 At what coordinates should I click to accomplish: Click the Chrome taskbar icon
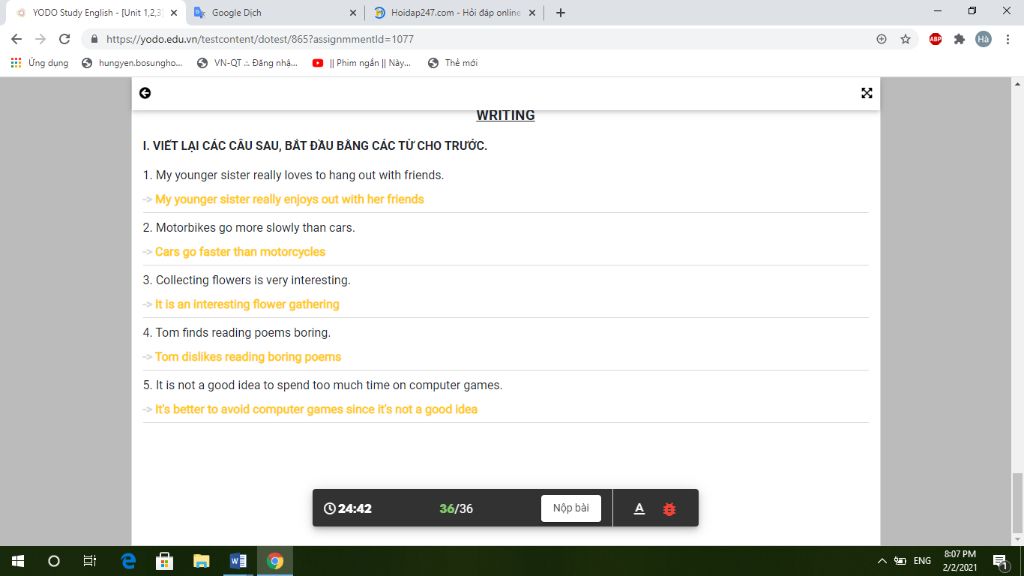pos(275,561)
